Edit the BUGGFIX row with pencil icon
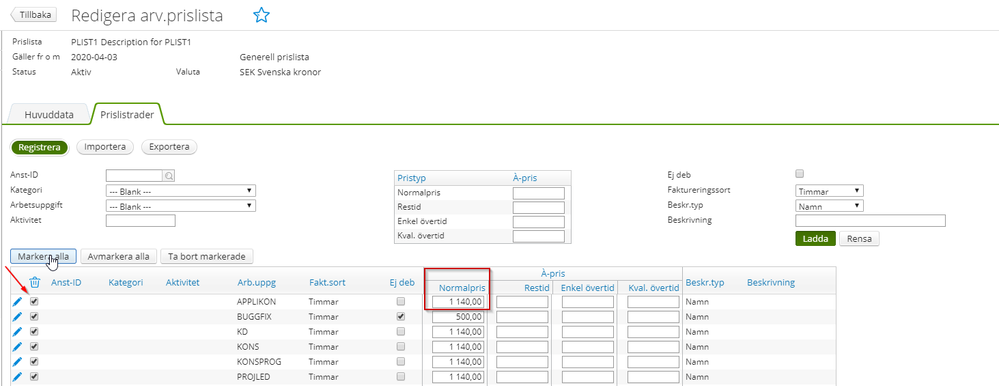 pyautogui.click(x=17, y=317)
